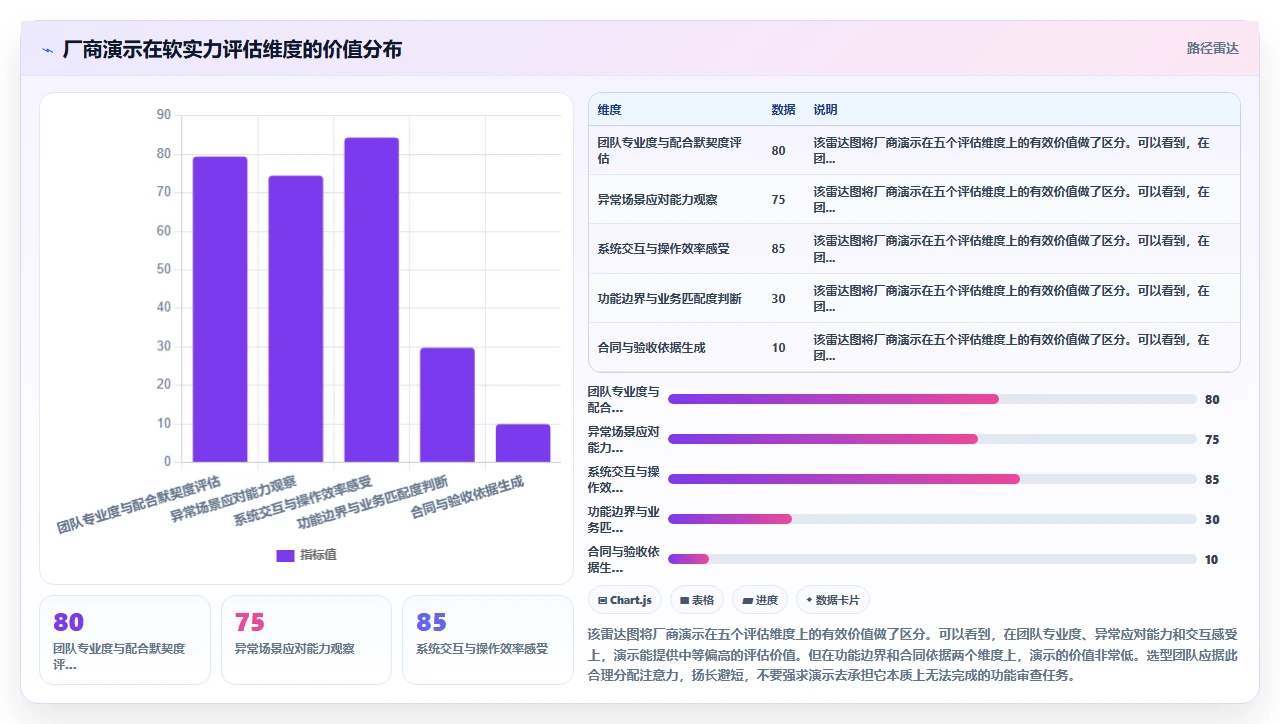Screen dimensions: 1280x724
Task: Click the 系统交互与操作效率感受 chart bar
Action: pos(371,300)
